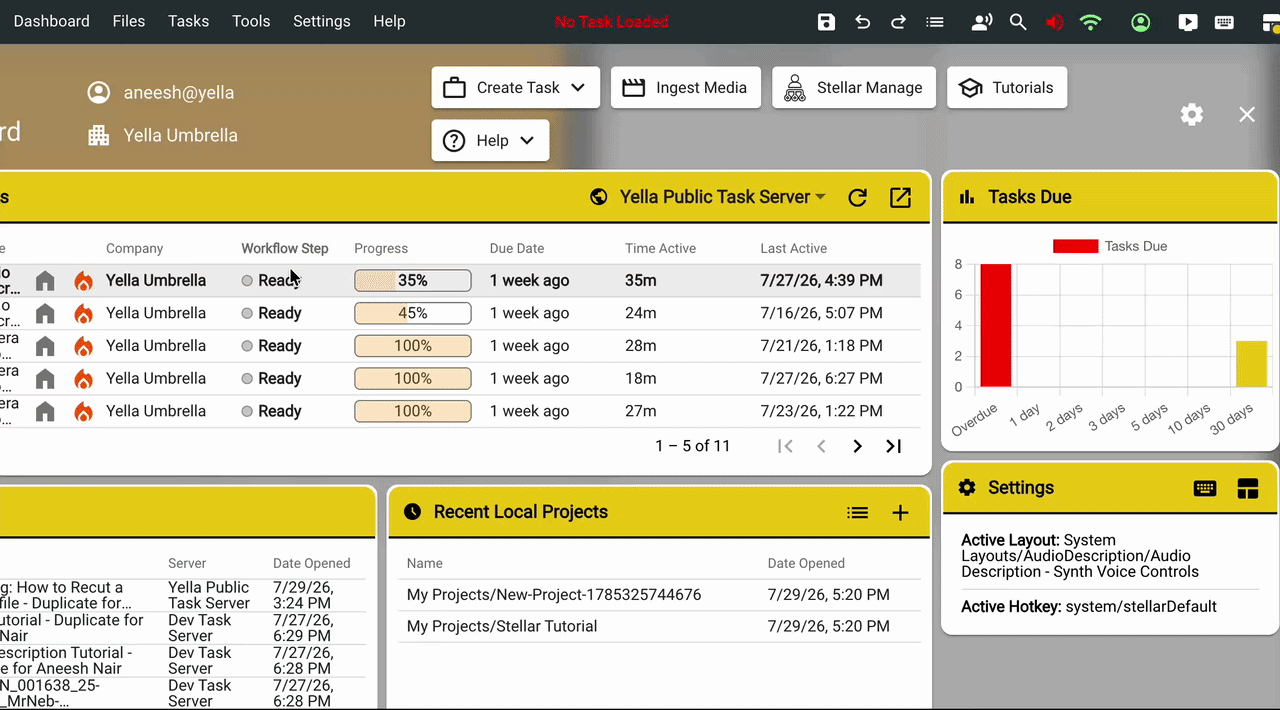Click the layout grid icon in Settings panel
The height and width of the screenshot is (710, 1280).
coord(1247,488)
